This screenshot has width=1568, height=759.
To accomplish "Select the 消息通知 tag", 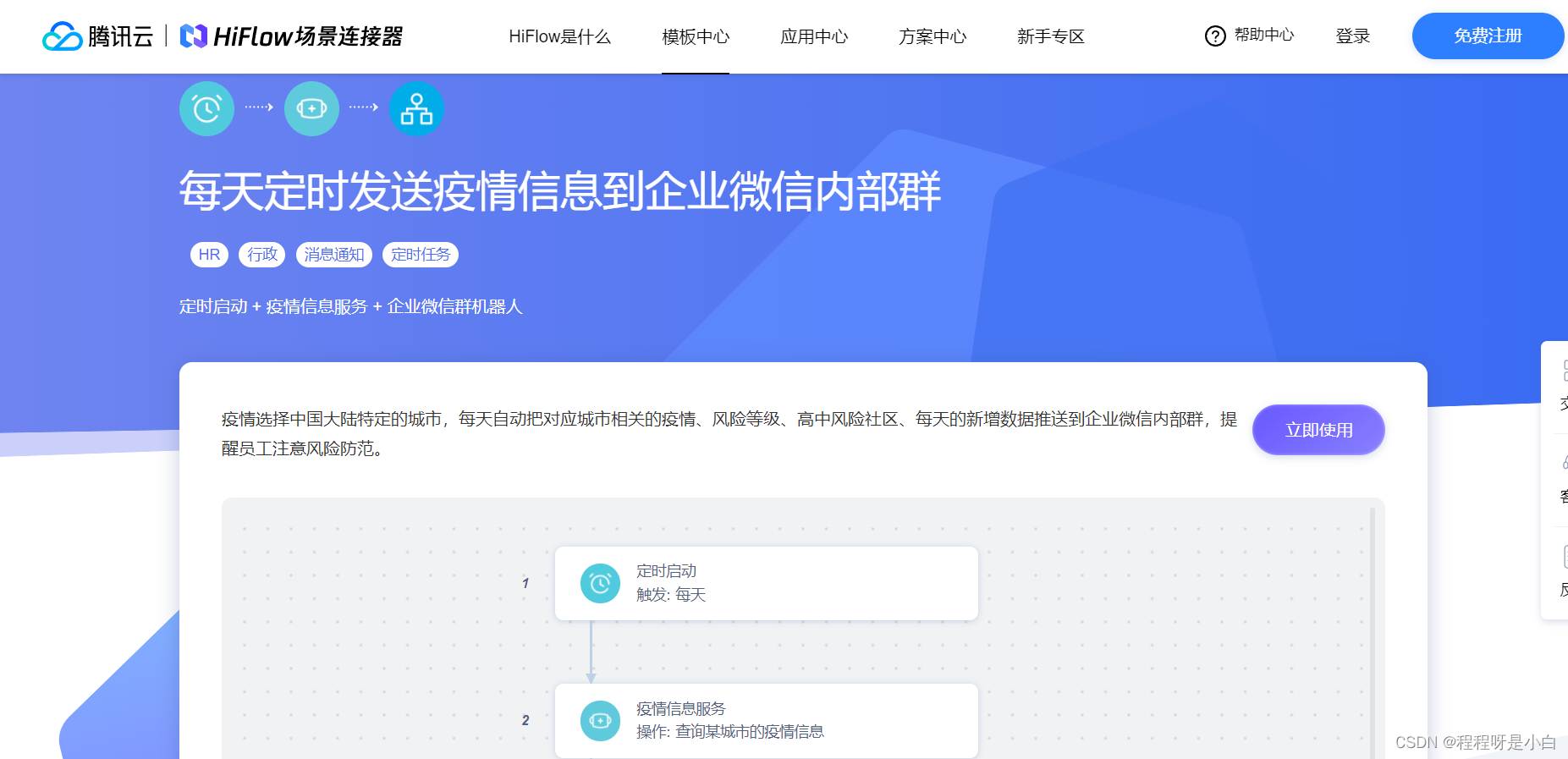I will coord(334,255).
